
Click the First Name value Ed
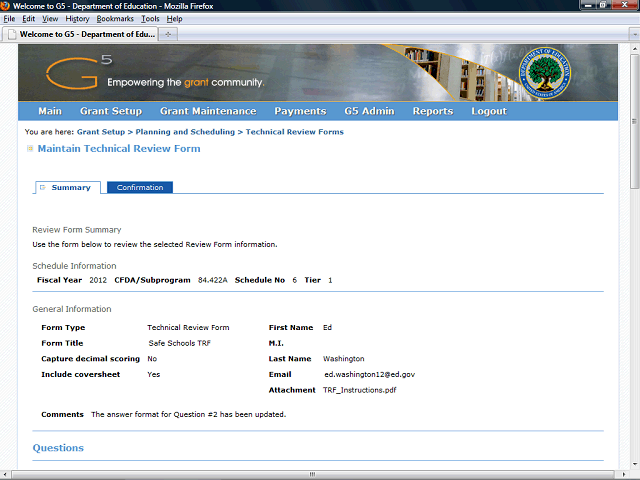coord(327,327)
